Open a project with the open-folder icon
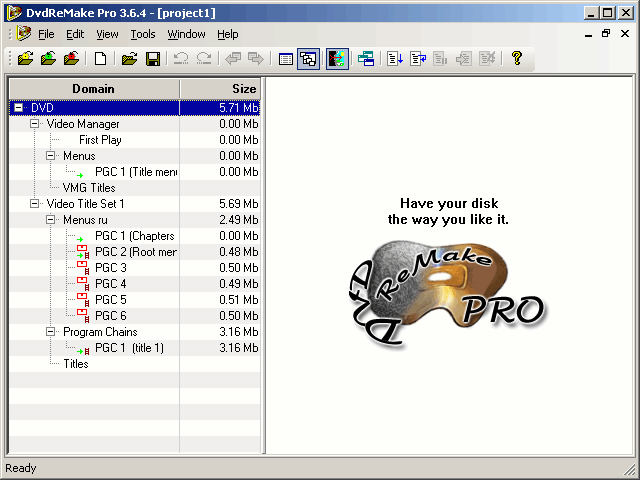The width and height of the screenshot is (640, 480). tap(129, 58)
